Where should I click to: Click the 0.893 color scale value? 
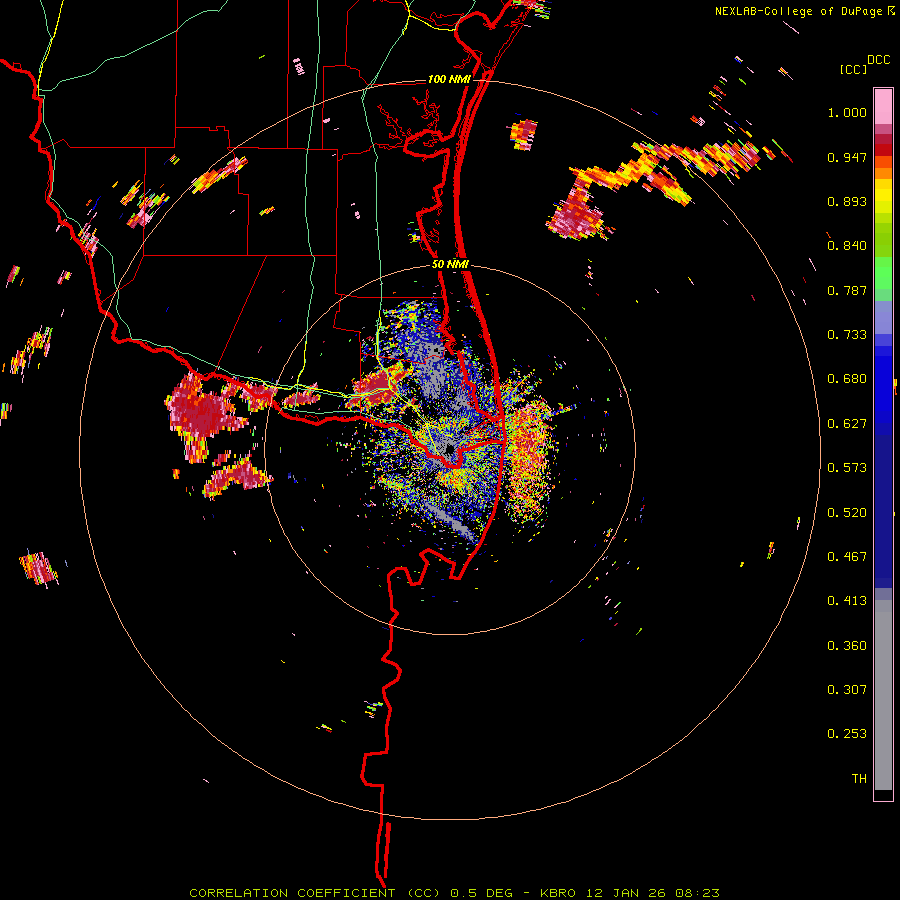click(x=847, y=201)
